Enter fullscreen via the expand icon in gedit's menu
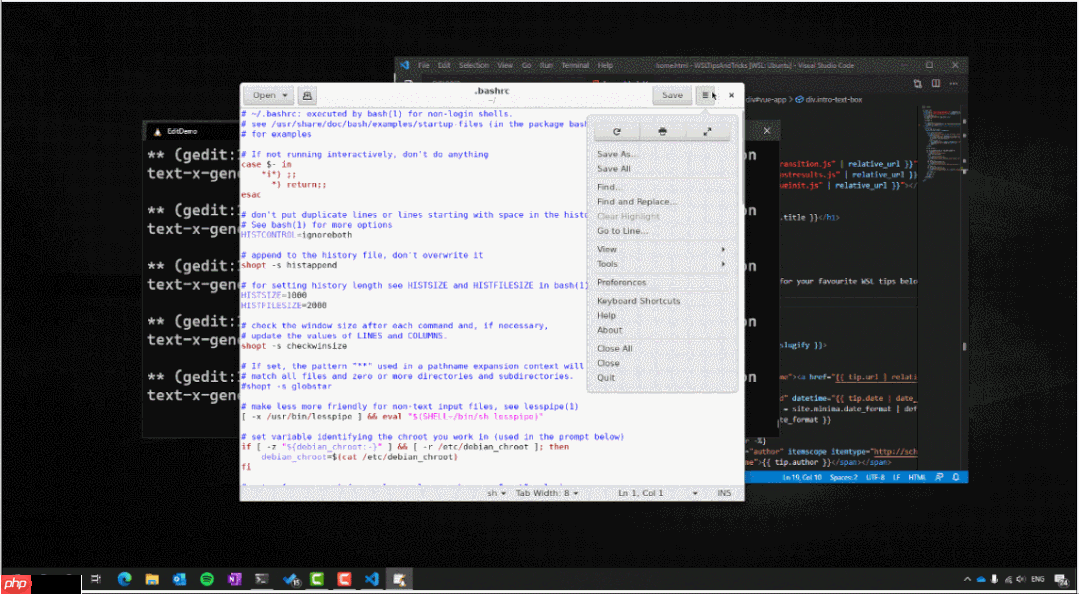This screenshot has width=1079, height=594. [x=708, y=131]
